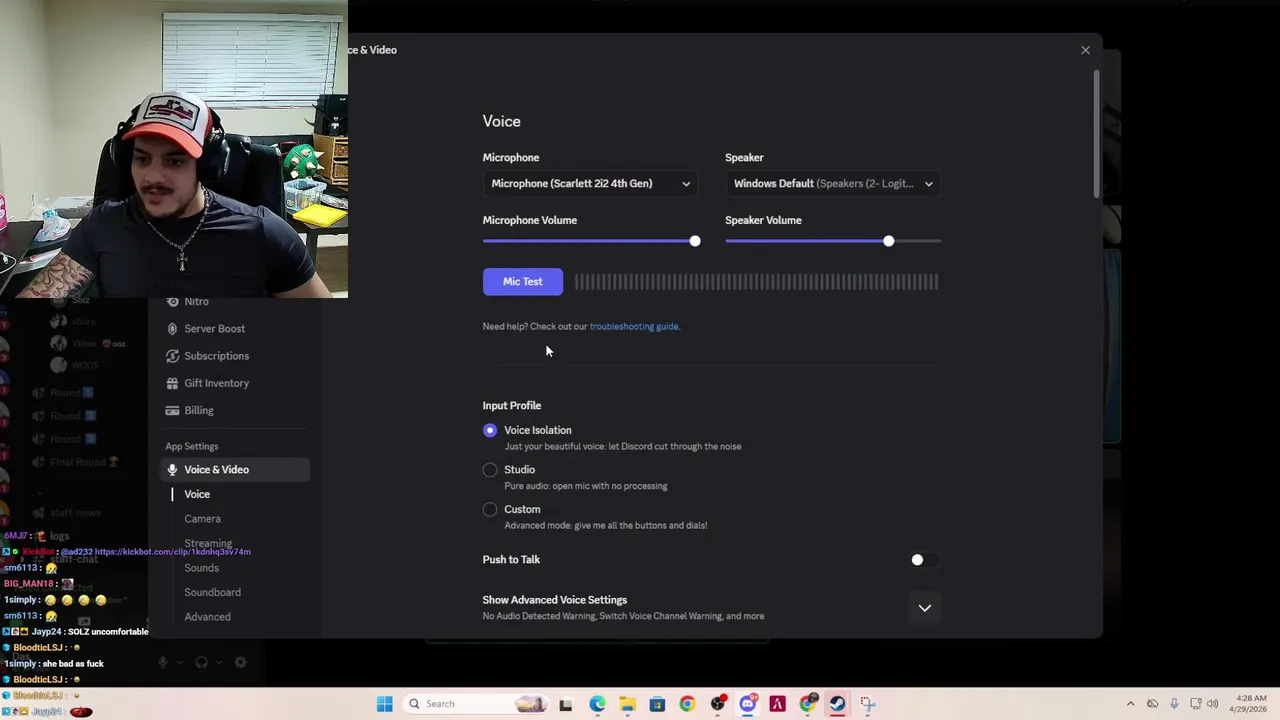Image resolution: width=1280 pixels, height=720 pixels.
Task: Start the Mic Test
Action: [523, 282]
